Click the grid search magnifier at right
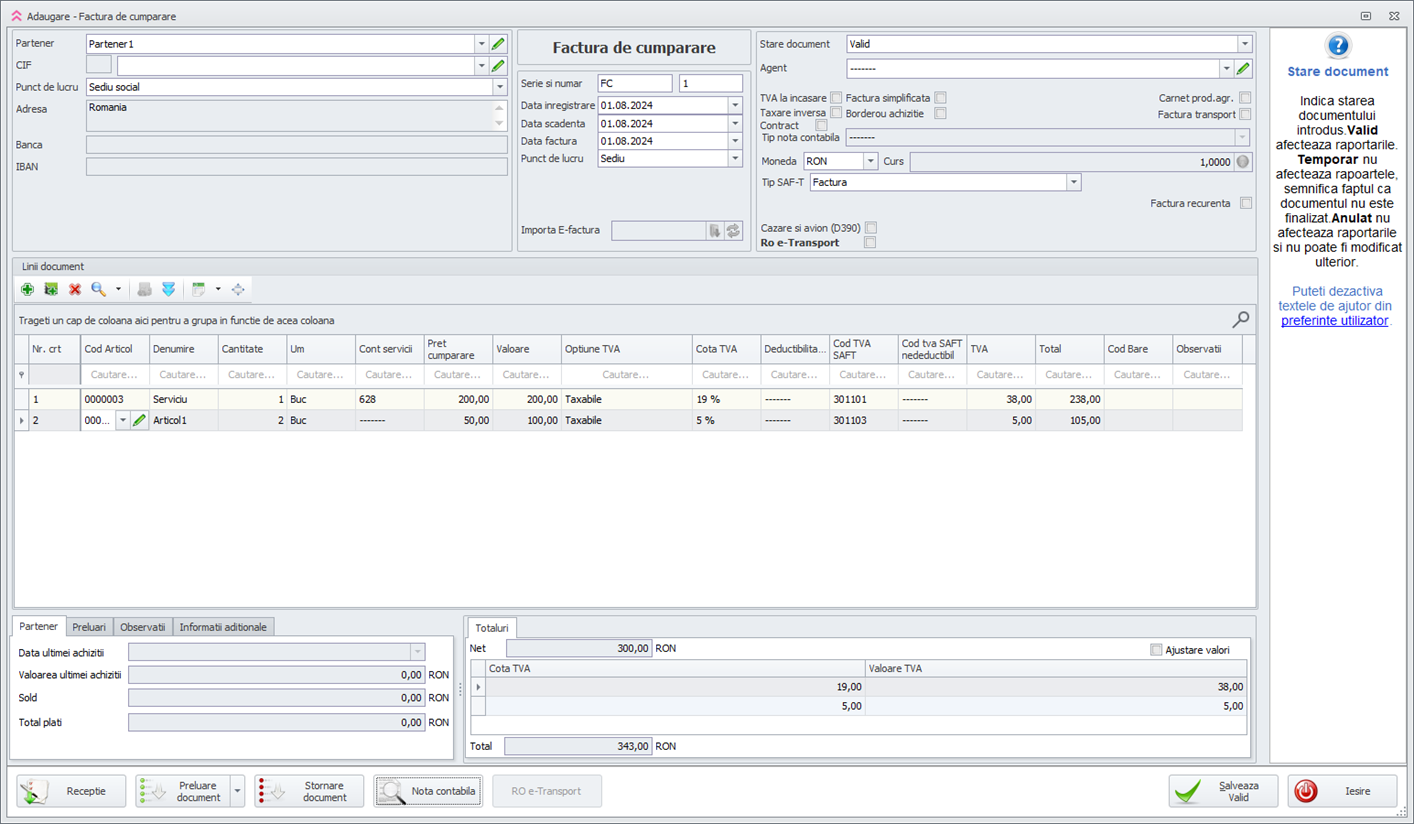 pos(1240,320)
